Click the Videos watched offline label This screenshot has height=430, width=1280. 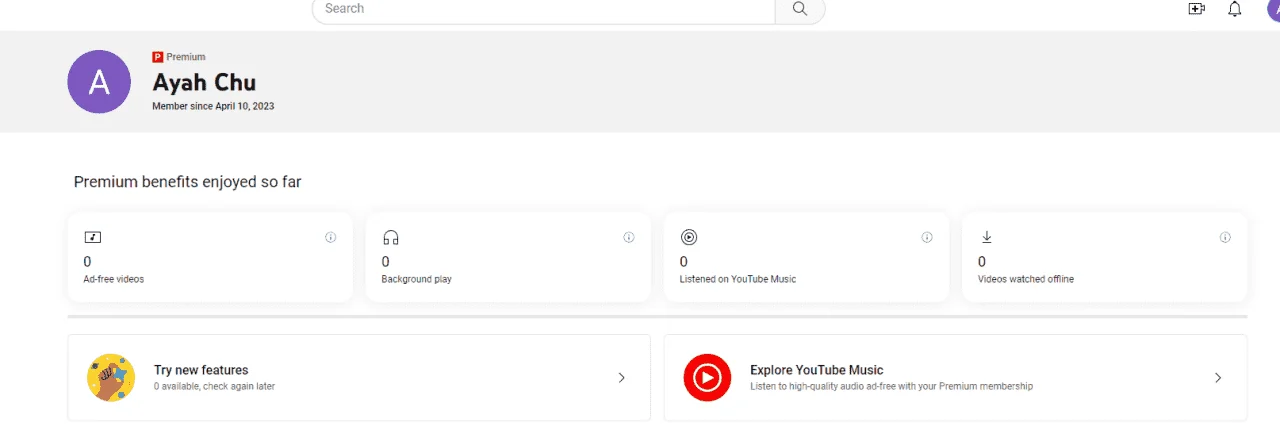click(x=1026, y=279)
